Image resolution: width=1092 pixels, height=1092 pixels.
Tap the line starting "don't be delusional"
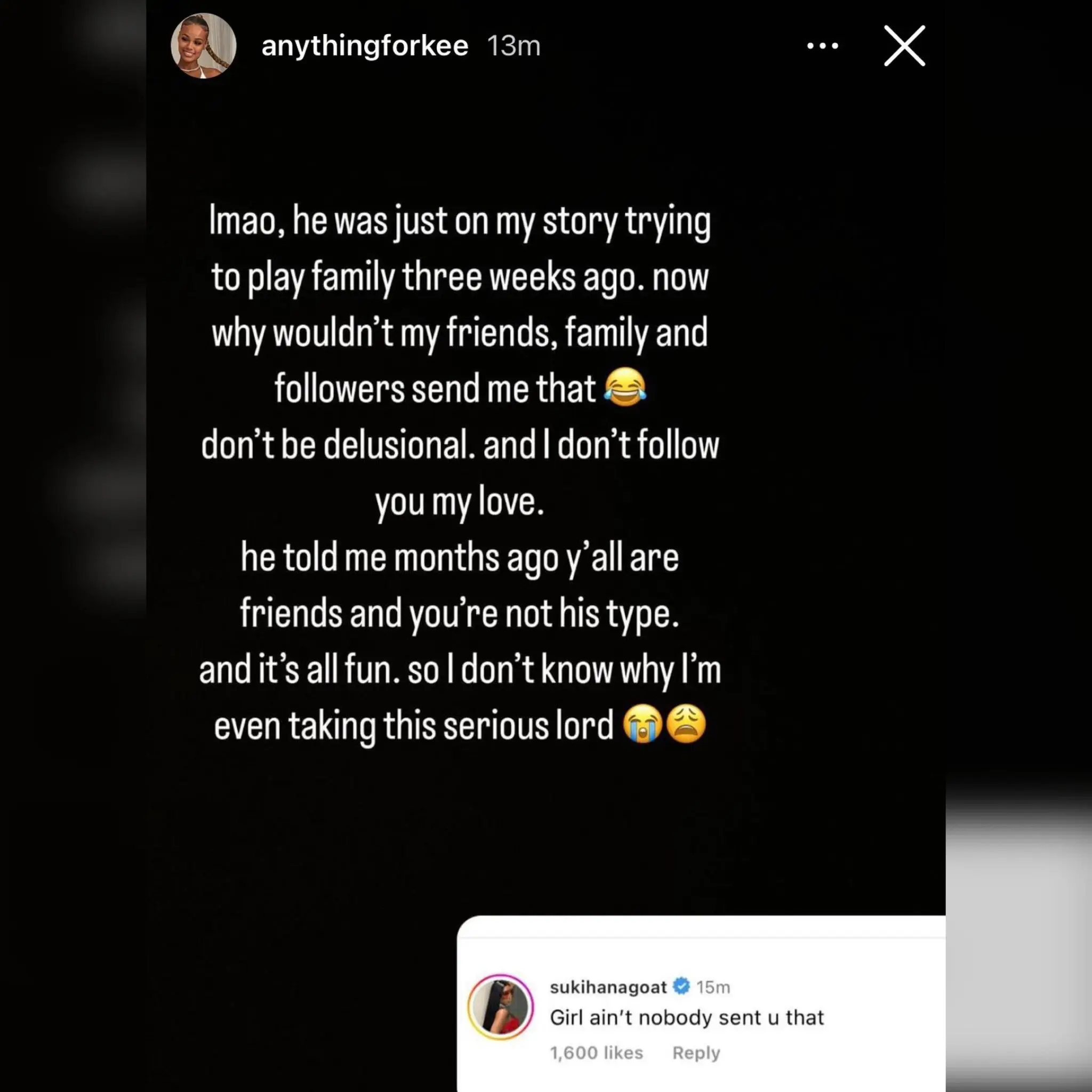point(460,445)
